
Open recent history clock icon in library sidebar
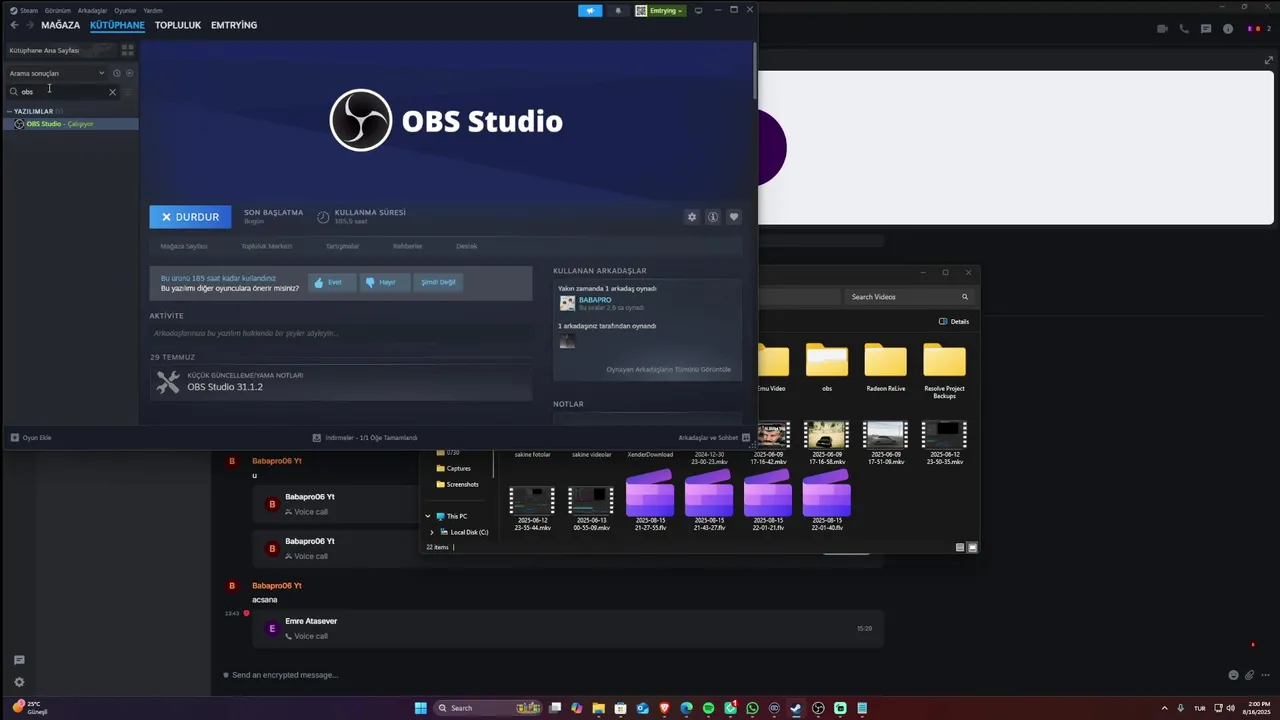[x=116, y=73]
